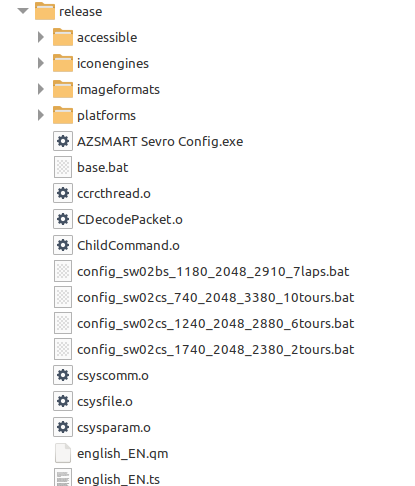Select config_sw02bs_1180_2048_2910_7laps.bat file

tap(213, 272)
